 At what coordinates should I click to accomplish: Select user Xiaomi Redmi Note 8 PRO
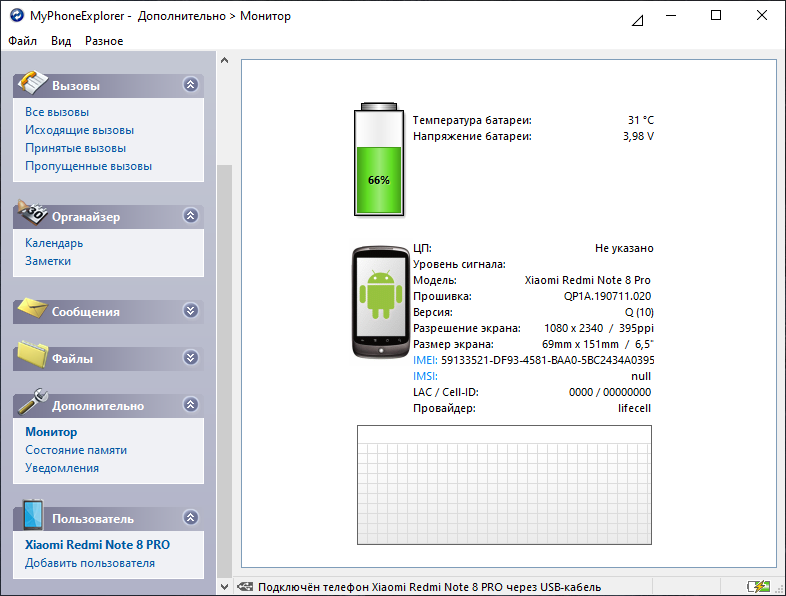pyautogui.click(x=98, y=545)
